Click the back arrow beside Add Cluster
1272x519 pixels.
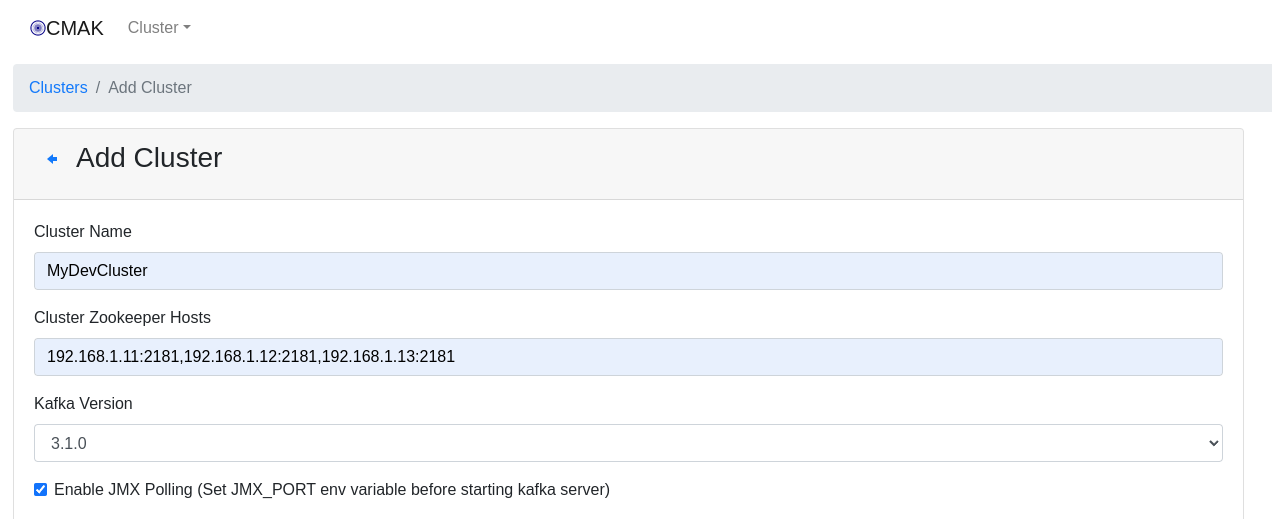52,159
